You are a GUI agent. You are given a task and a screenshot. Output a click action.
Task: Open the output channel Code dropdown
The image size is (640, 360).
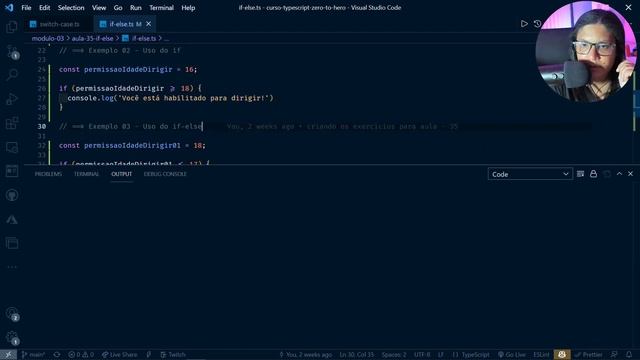(x=530, y=174)
